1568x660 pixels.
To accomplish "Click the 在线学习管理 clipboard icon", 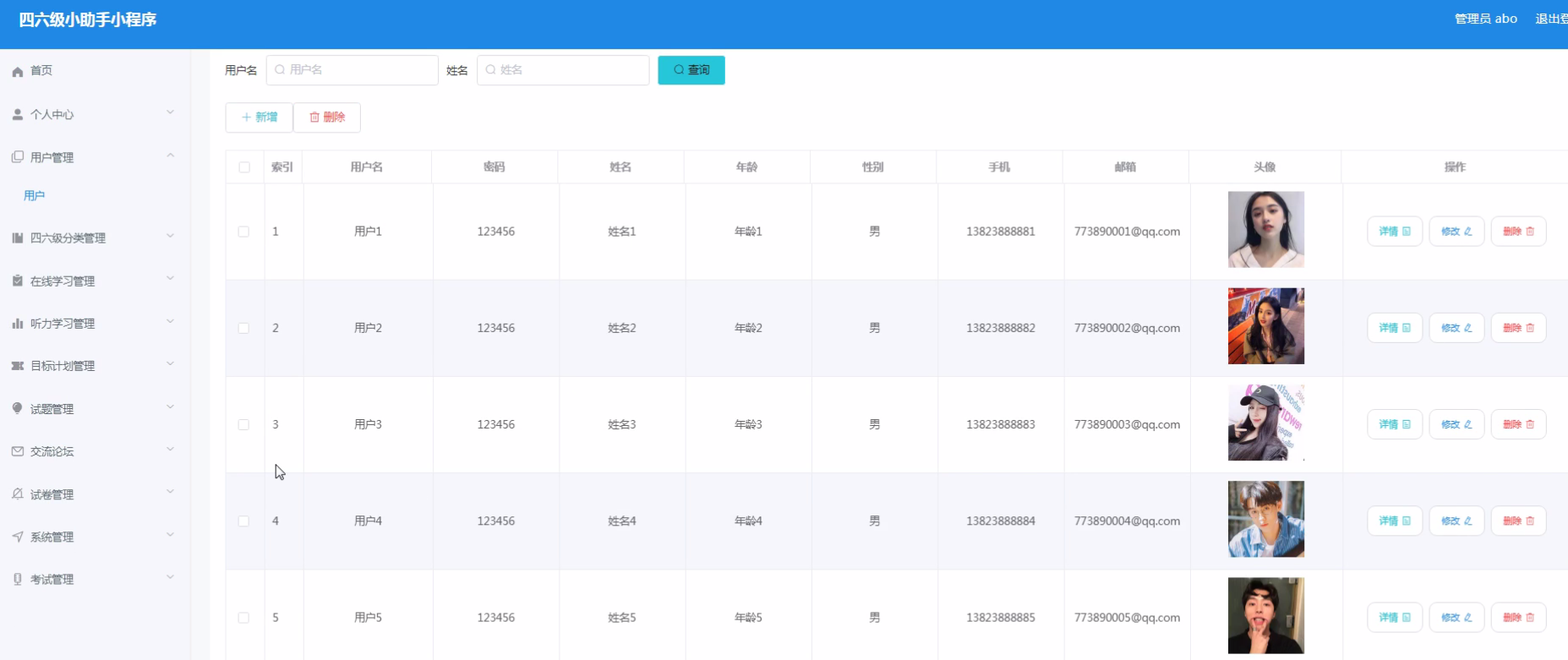I will (18, 281).
